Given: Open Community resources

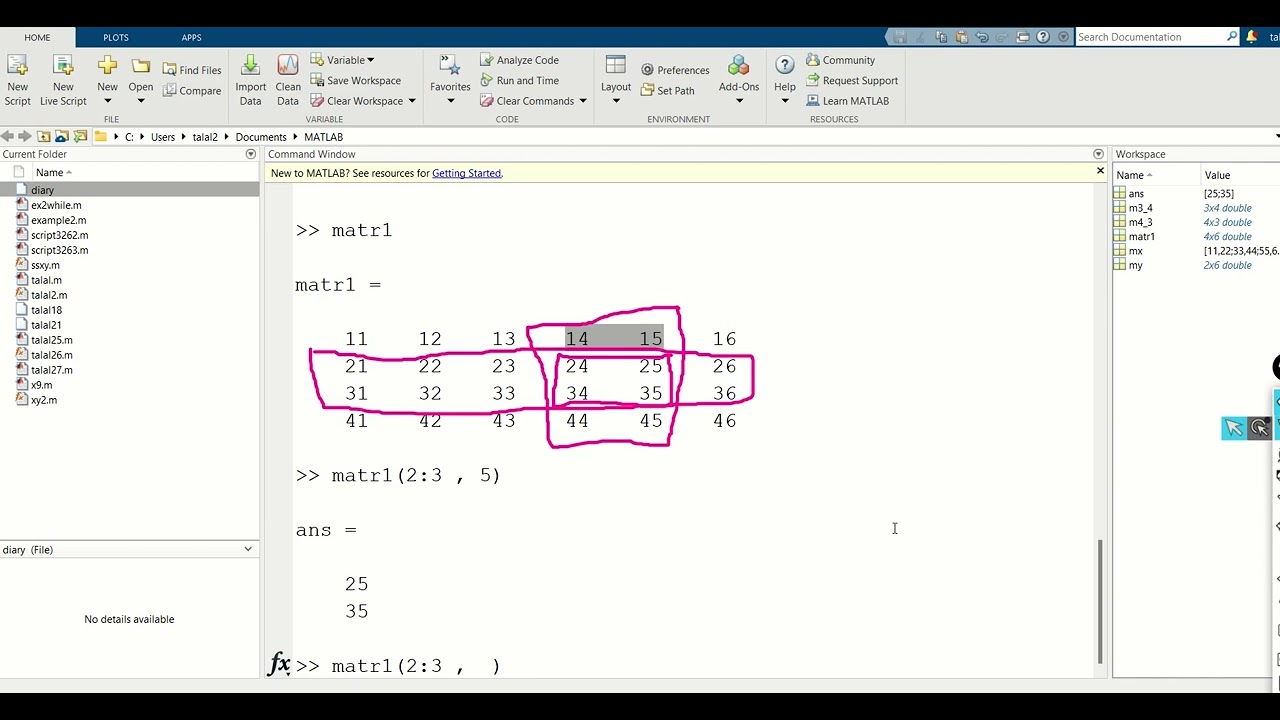Looking at the screenshot, I should [840, 60].
